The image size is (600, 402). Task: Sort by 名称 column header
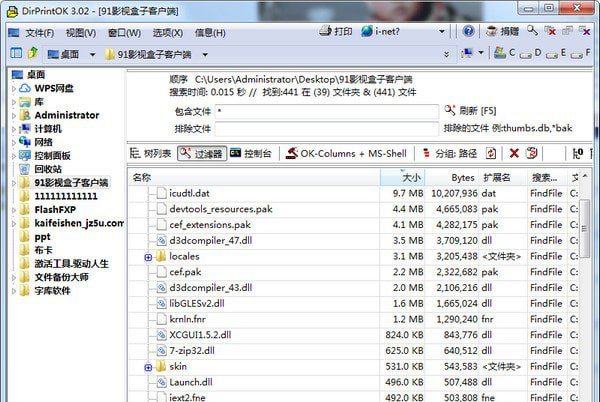pyautogui.click(x=254, y=177)
